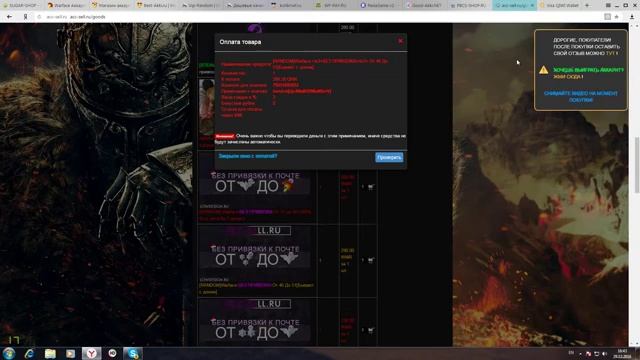This screenshot has width=640, height=360.
Task: Bookmark the page with star icon
Action: click(617, 17)
